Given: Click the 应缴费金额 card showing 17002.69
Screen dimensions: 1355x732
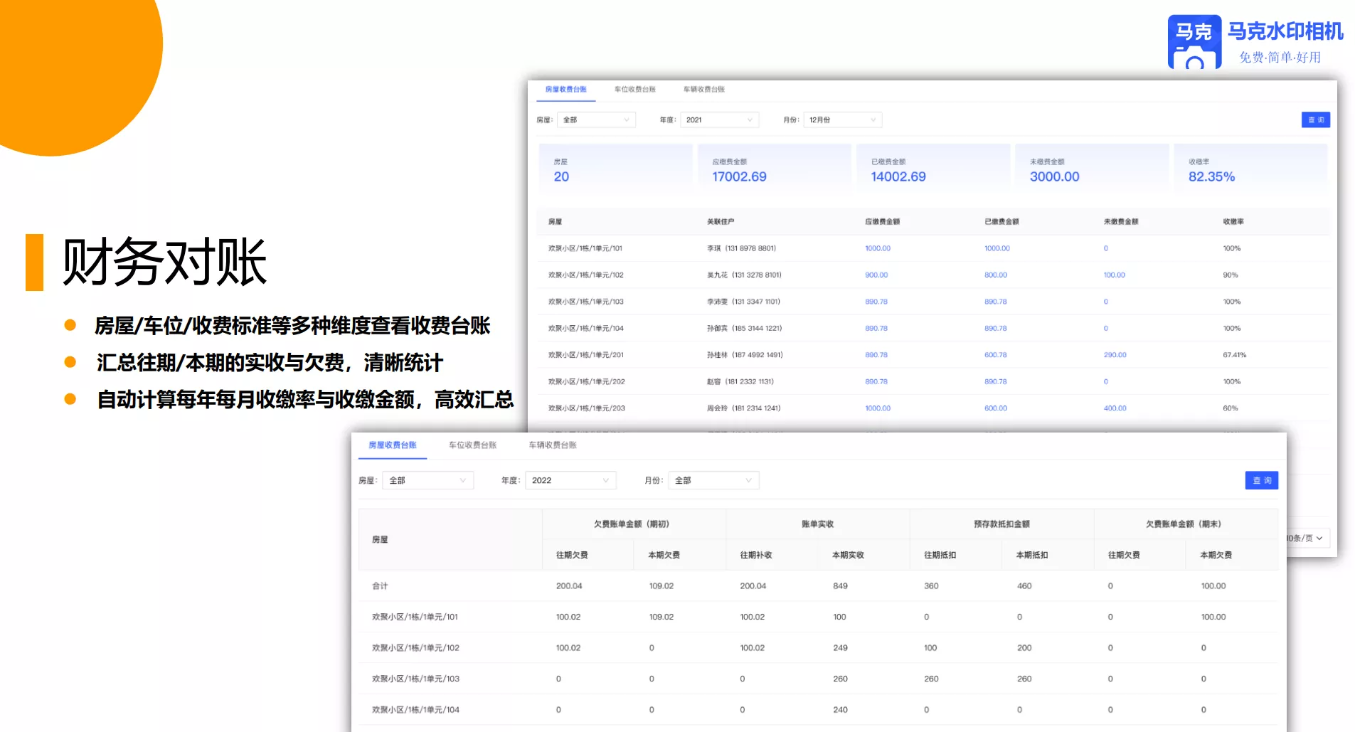Looking at the screenshot, I should coord(774,168).
